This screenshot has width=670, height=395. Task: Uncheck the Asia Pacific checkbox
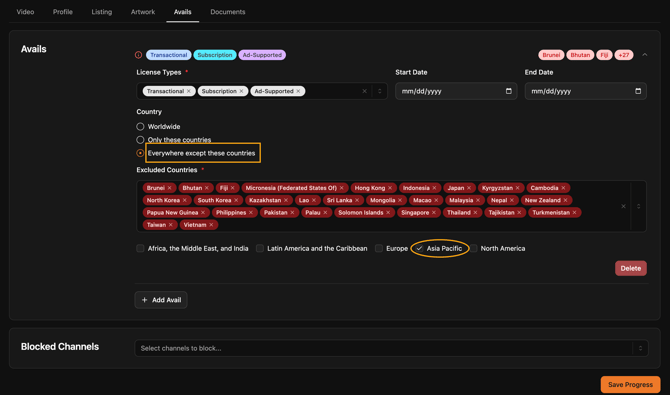tap(419, 248)
